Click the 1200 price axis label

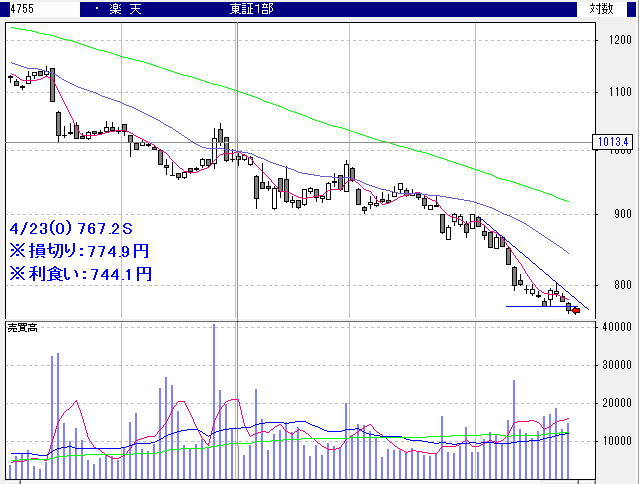[x=618, y=41]
